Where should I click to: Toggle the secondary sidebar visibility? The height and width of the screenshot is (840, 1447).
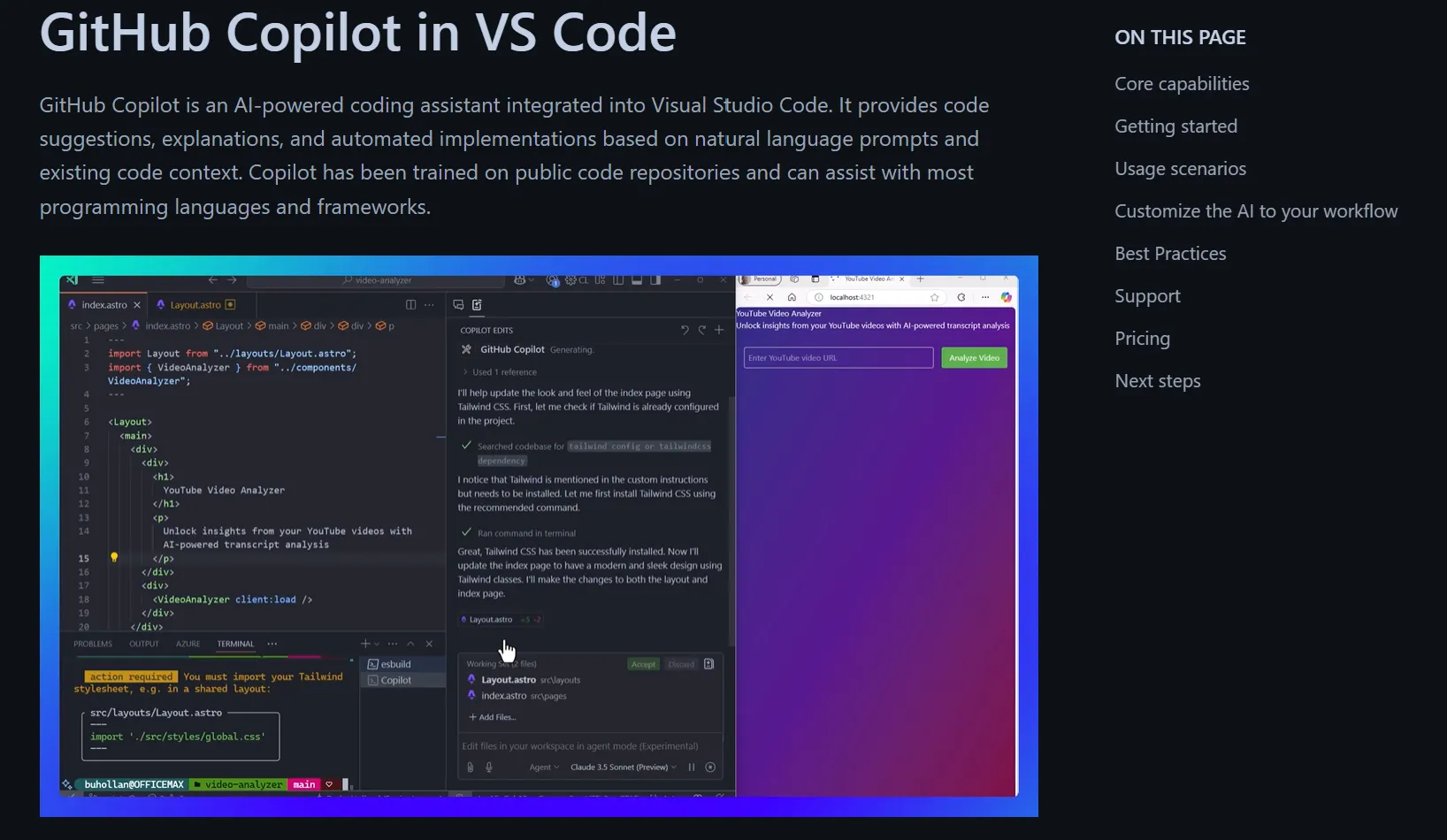(656, 279)
